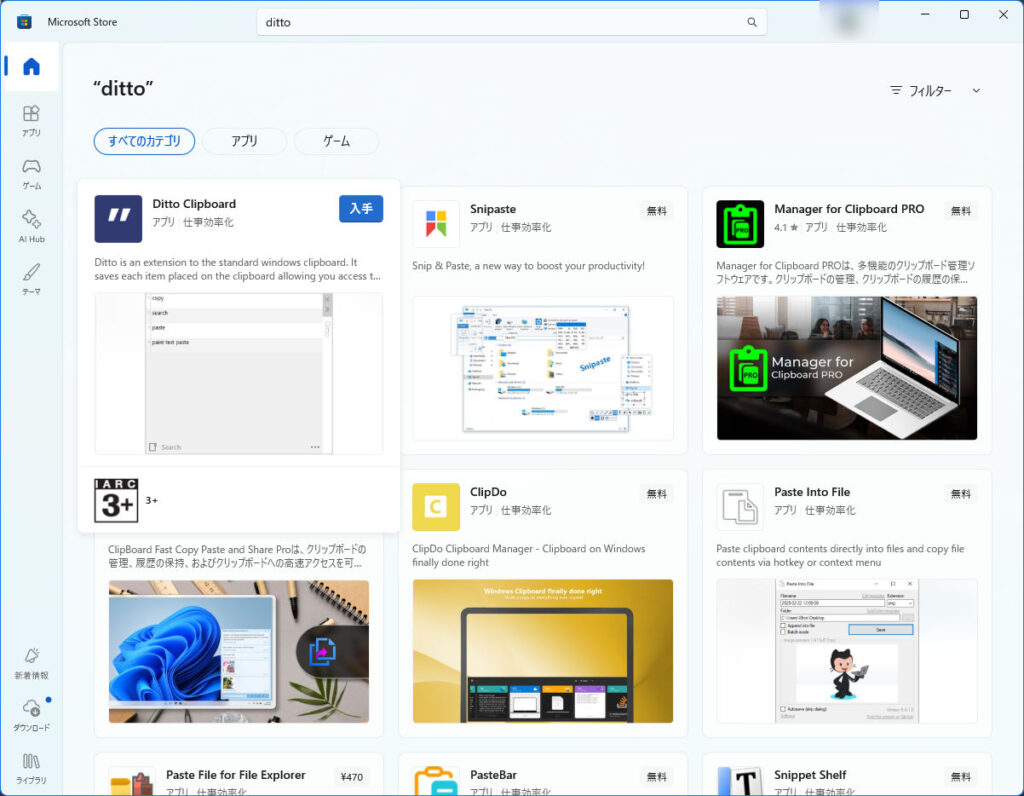Image resolution: width=1024 pixels, height=796 pixels.
Task: Click the ClipDo title text
Action: [x=488, y=492]
